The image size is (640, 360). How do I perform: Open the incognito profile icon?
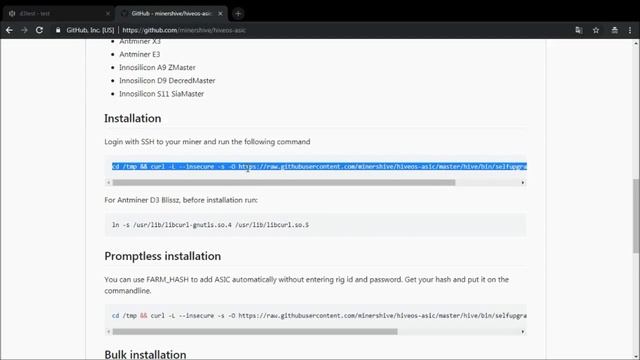tap(614, 30)
